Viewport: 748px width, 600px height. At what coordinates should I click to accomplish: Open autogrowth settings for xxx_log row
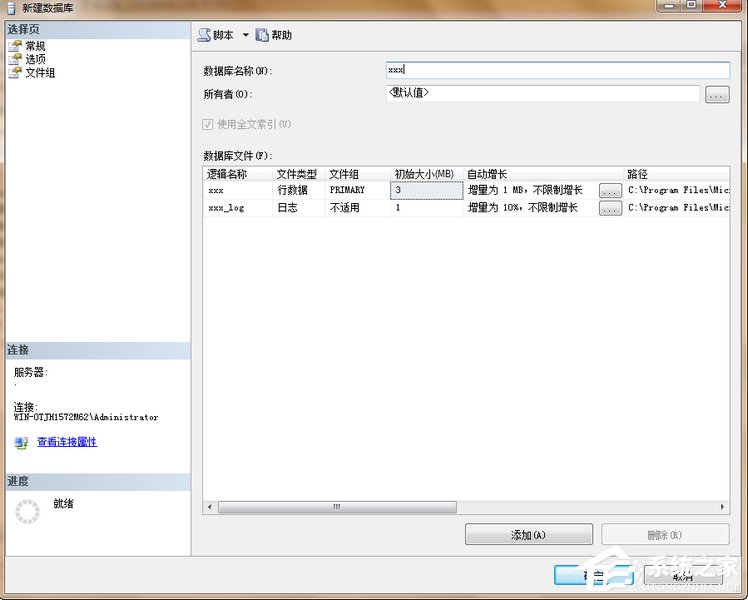coord(610,209)
